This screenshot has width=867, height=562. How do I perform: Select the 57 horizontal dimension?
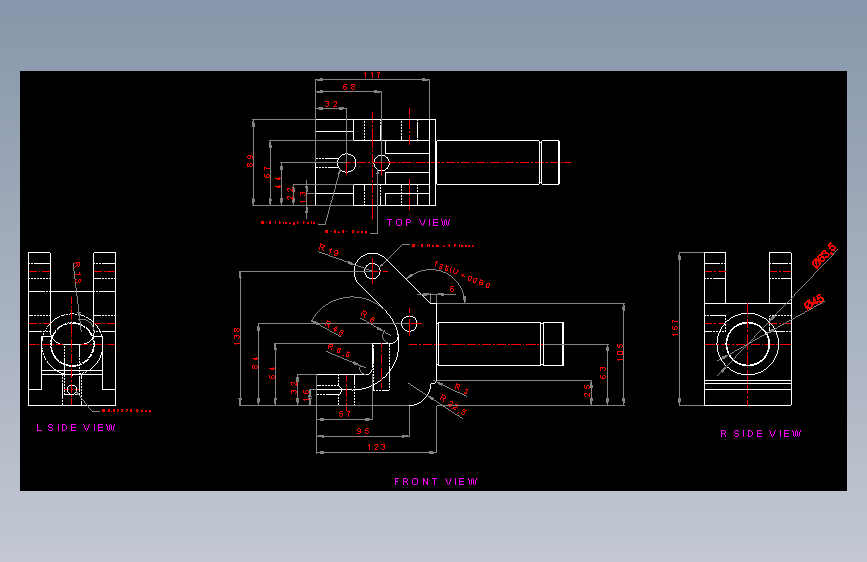click(x=345, y=414)
